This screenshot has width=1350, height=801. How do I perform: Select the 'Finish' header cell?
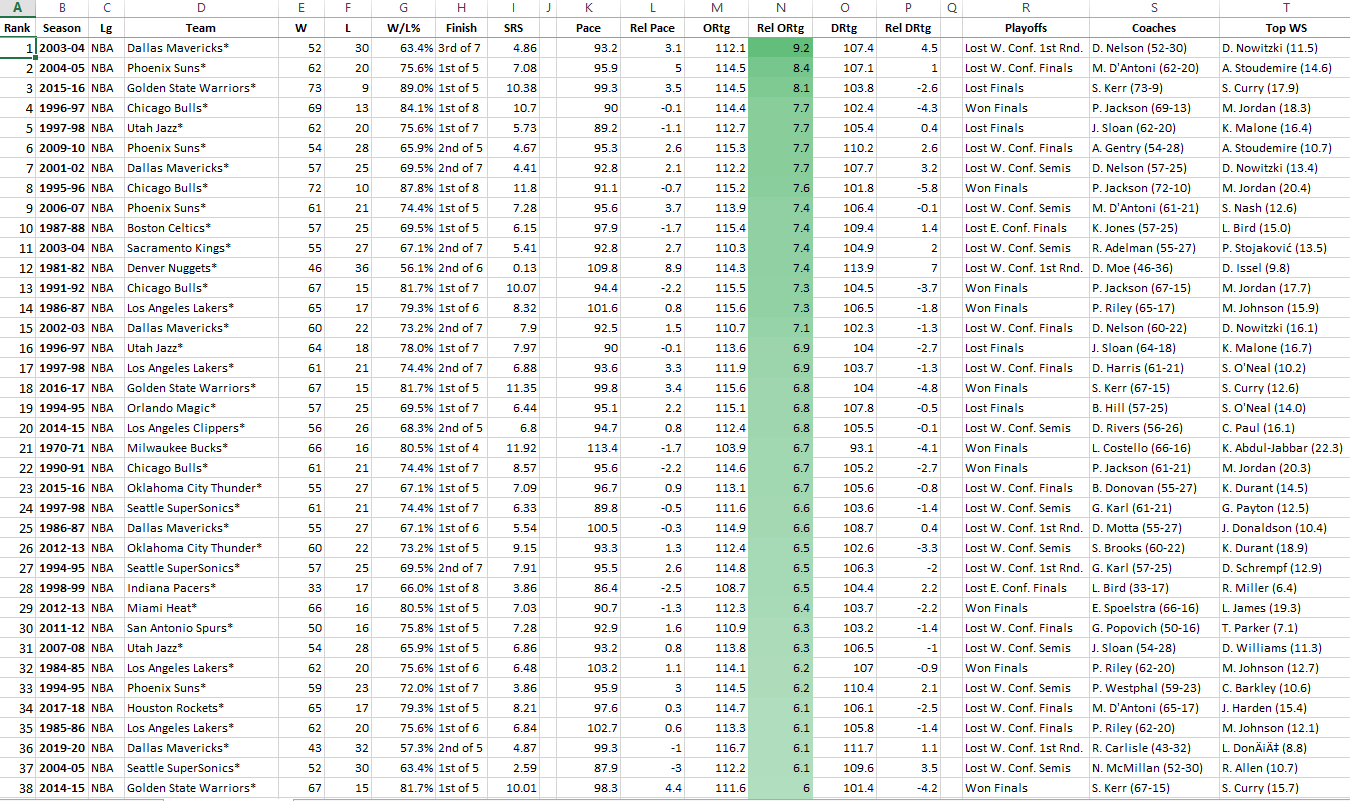(462, 28)
